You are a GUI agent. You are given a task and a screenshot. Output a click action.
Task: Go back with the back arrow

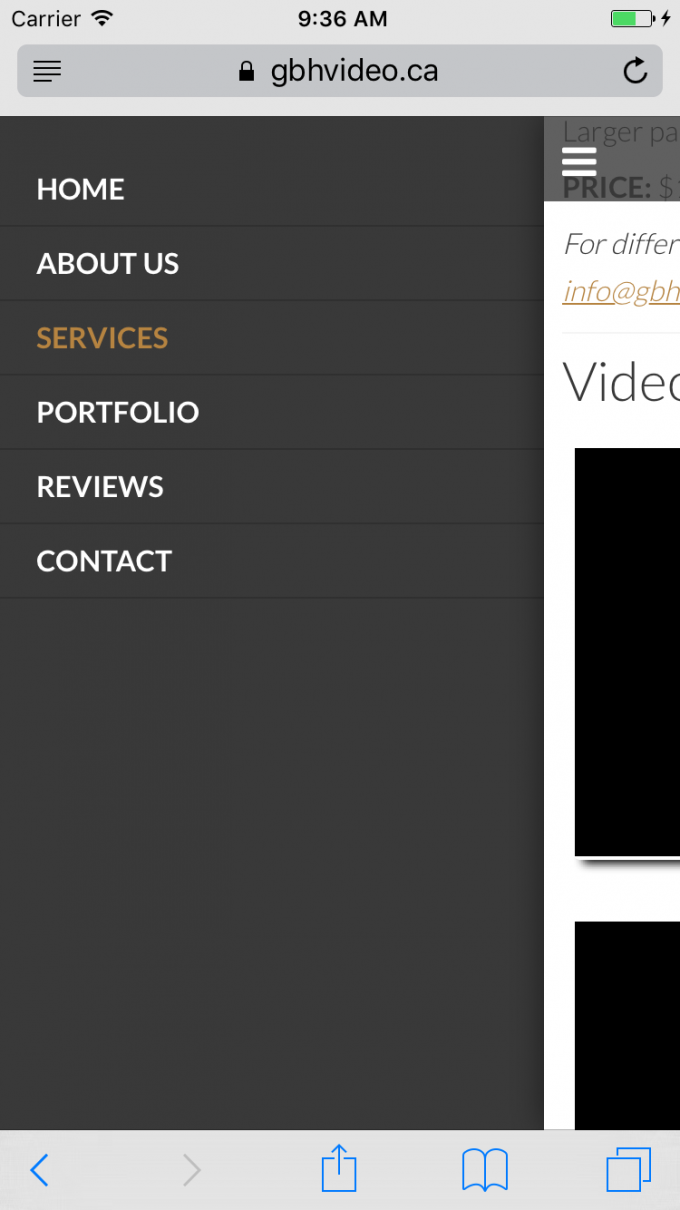coord(39,1170)
